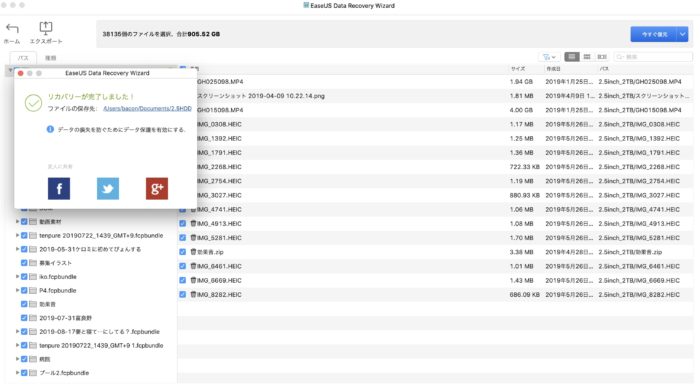Select スクリーンショット 2019-04-09 png row
700x392 pixels.
[x=436, y=96]
